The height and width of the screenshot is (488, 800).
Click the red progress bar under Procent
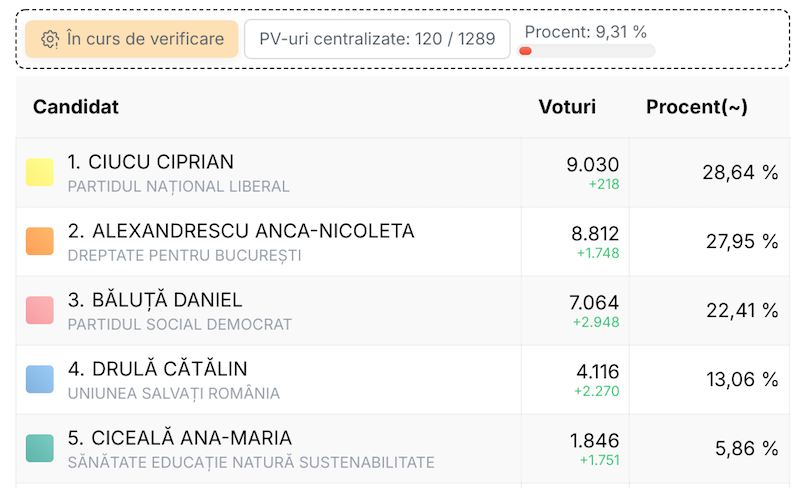[526, 51]
